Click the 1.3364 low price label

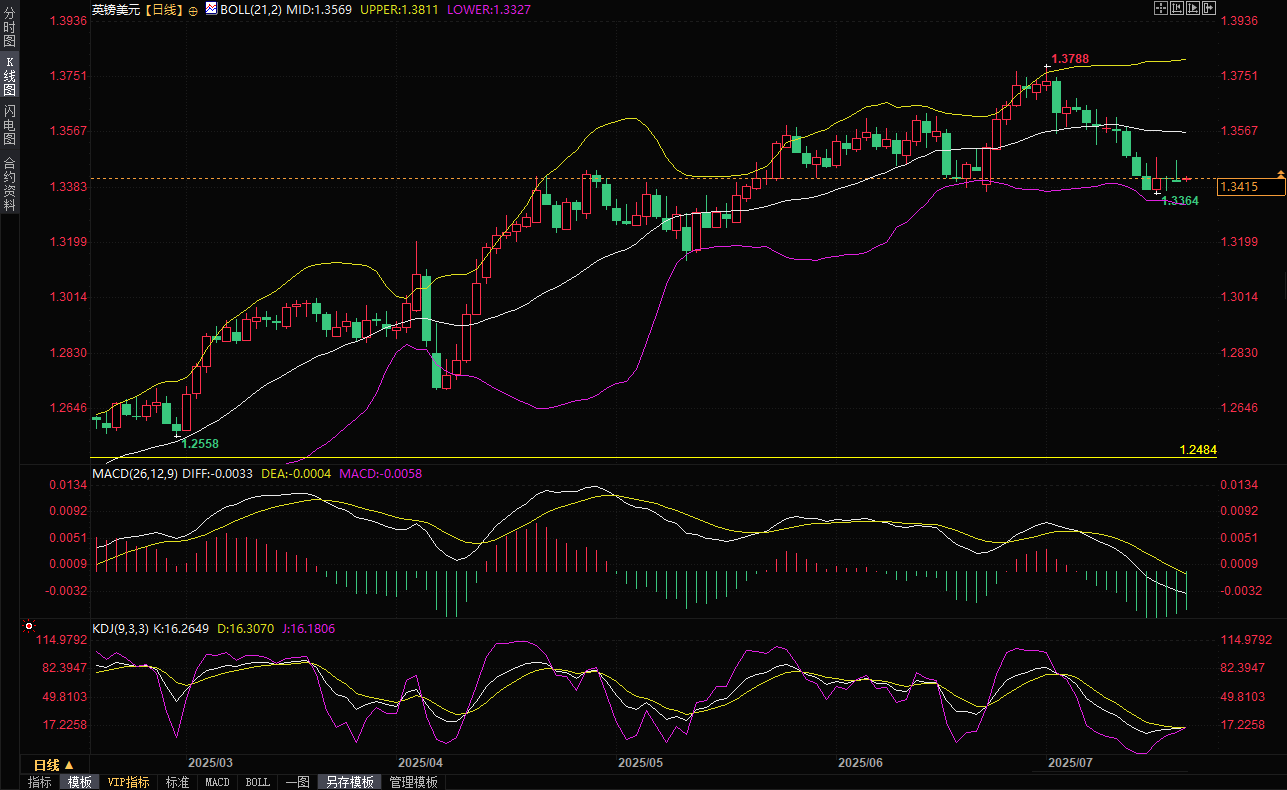(1180, 201)
